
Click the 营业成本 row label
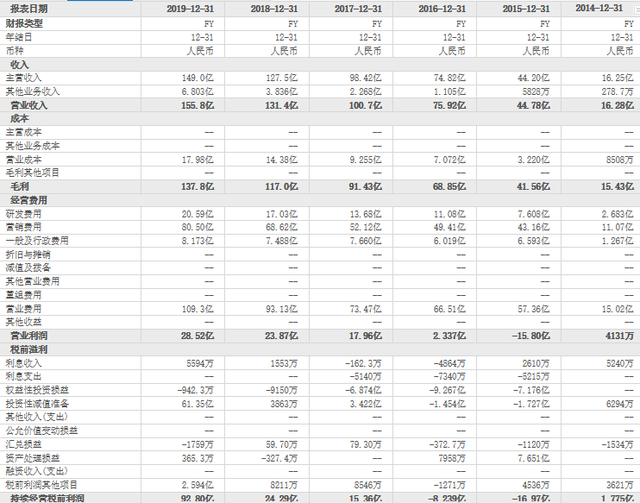pyautogui.click(x=24, y=159)
